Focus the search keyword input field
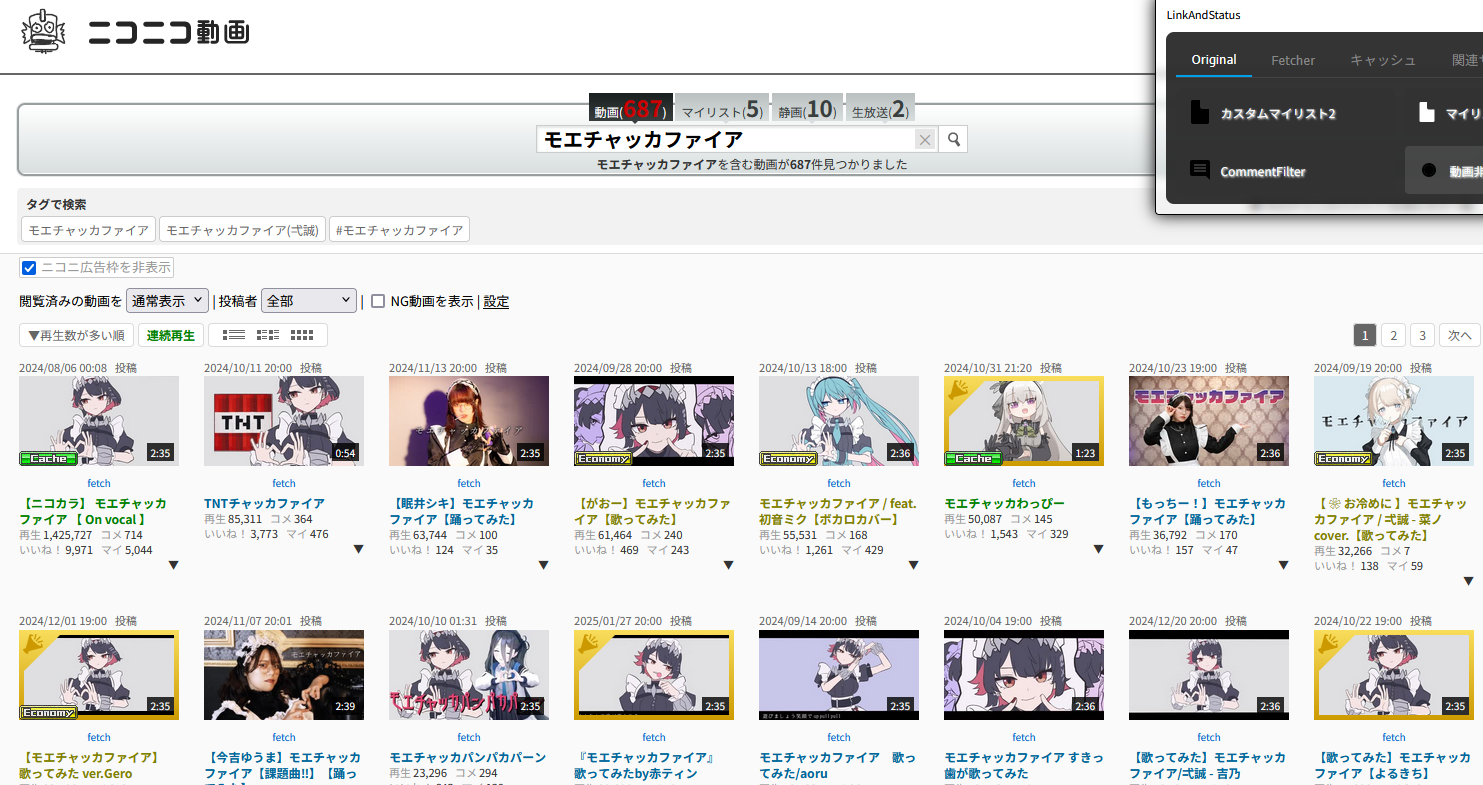This screenshot has height=785, width=1483. click(x=725, y=139)
